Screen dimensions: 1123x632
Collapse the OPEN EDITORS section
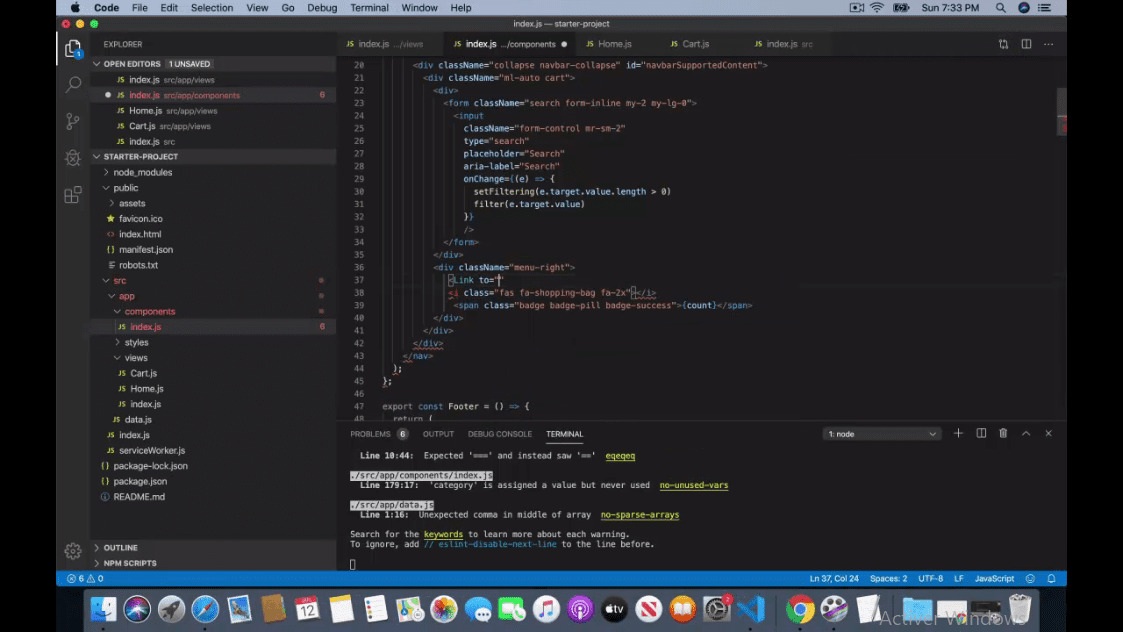(96, 63)
